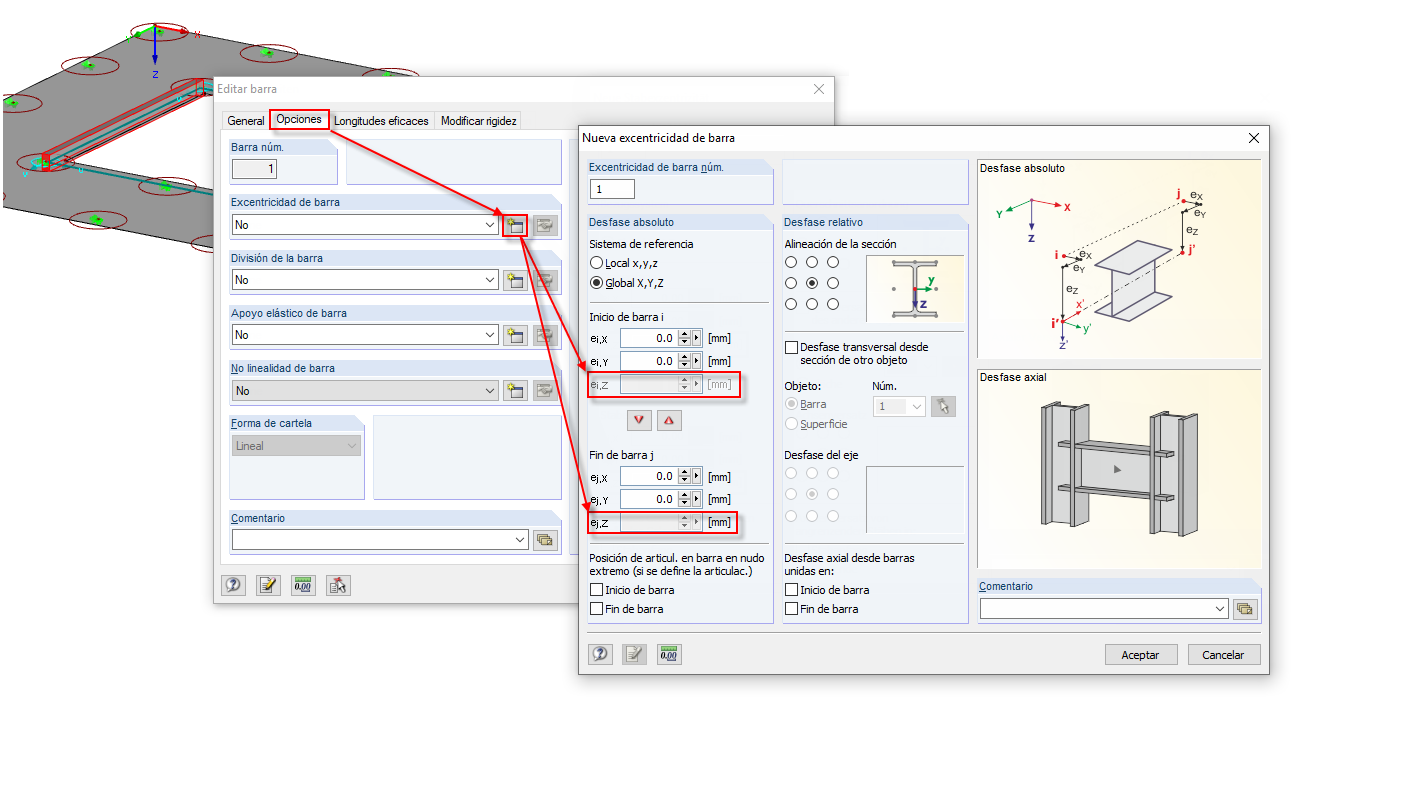The width and height of the screenshot is (1412, 793).
Task: Switch to the Opciones tab
Action: coord(299,119)
